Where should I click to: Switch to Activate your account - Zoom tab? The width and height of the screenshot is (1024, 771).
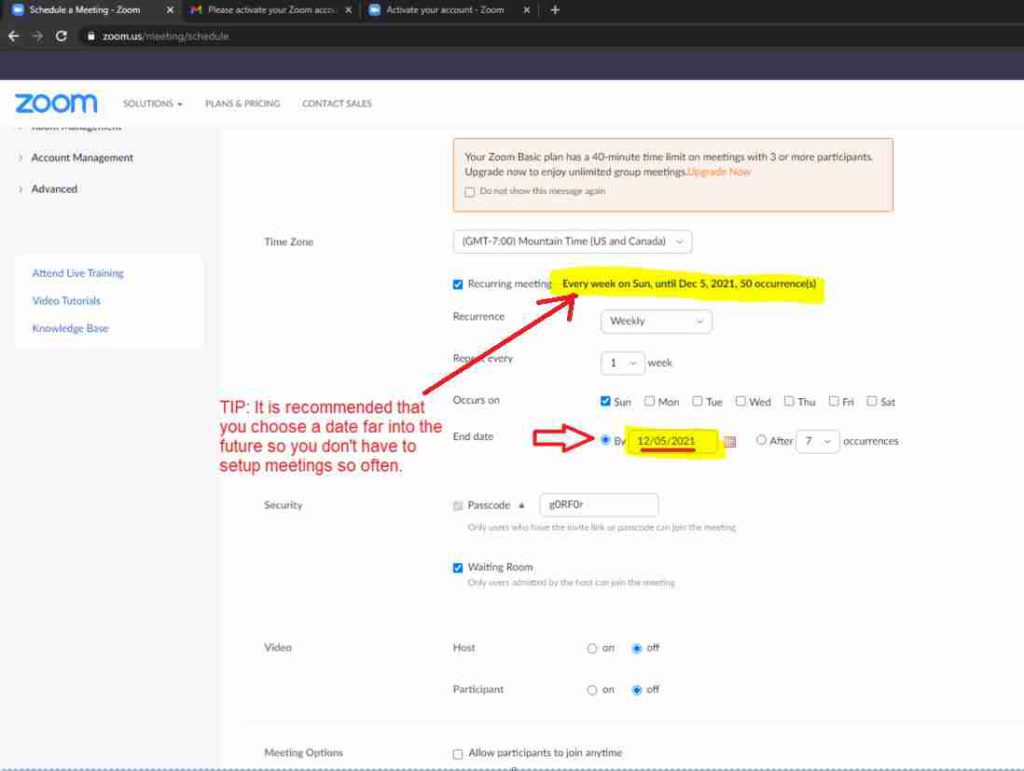(x=444, y=10)
